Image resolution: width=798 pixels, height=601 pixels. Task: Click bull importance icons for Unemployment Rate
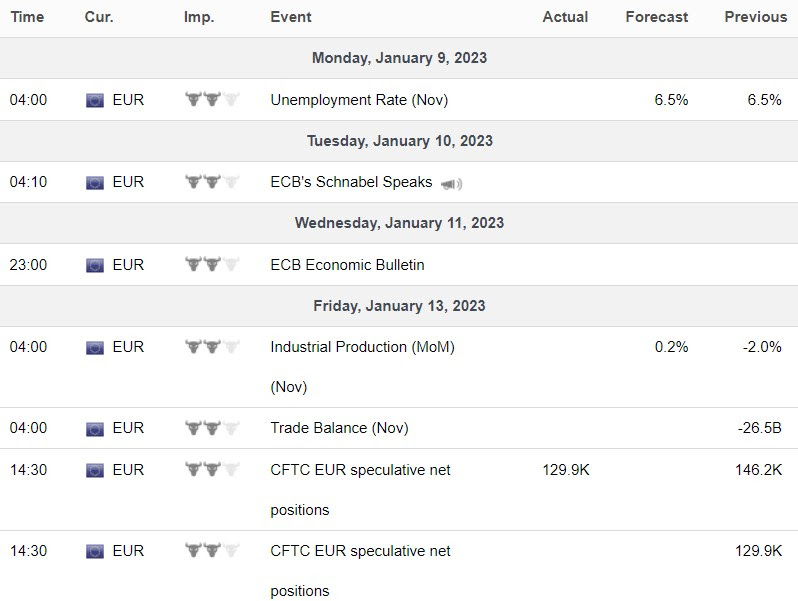(x=213, y=100)
